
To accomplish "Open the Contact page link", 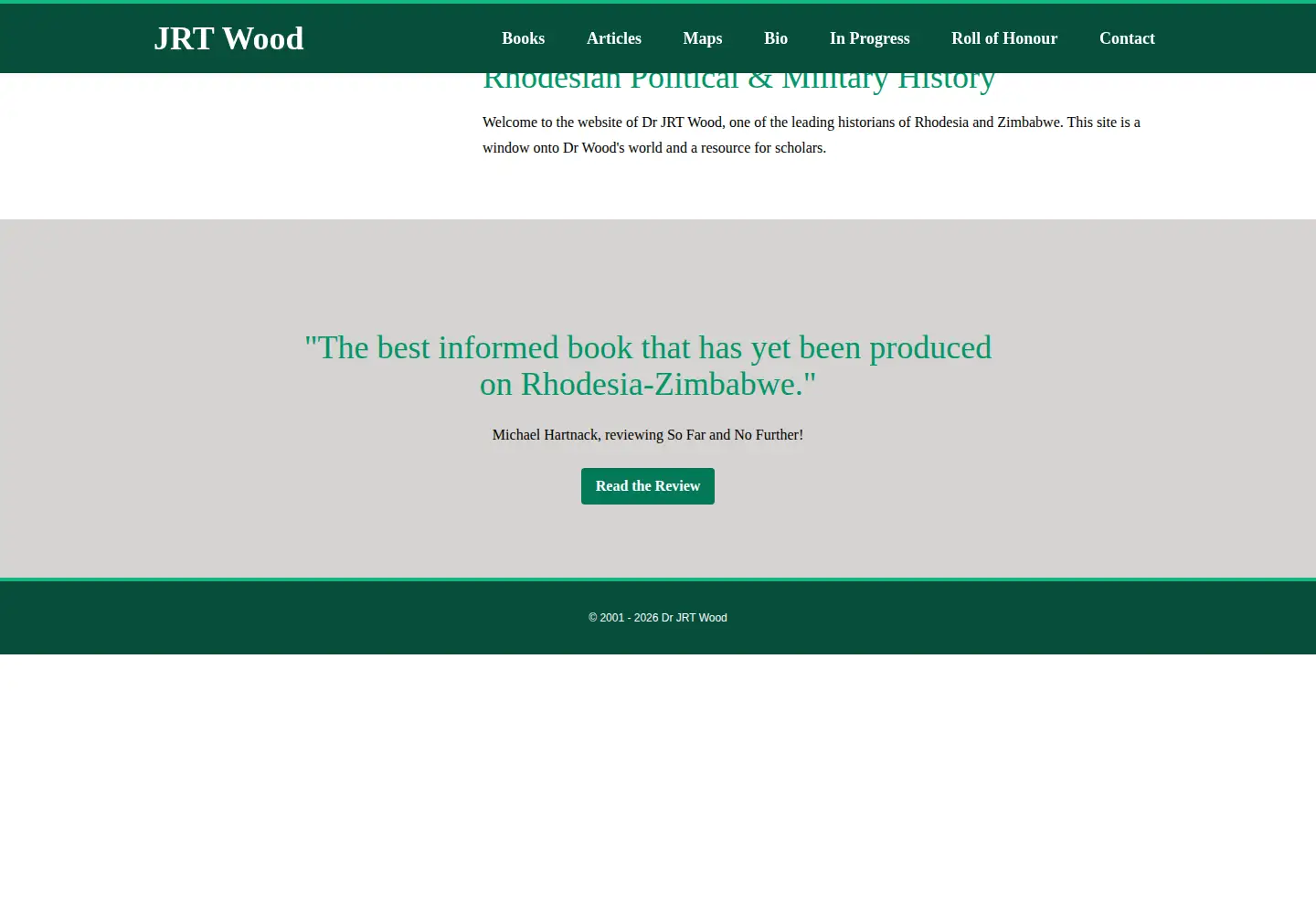I will coord(1127,38).
